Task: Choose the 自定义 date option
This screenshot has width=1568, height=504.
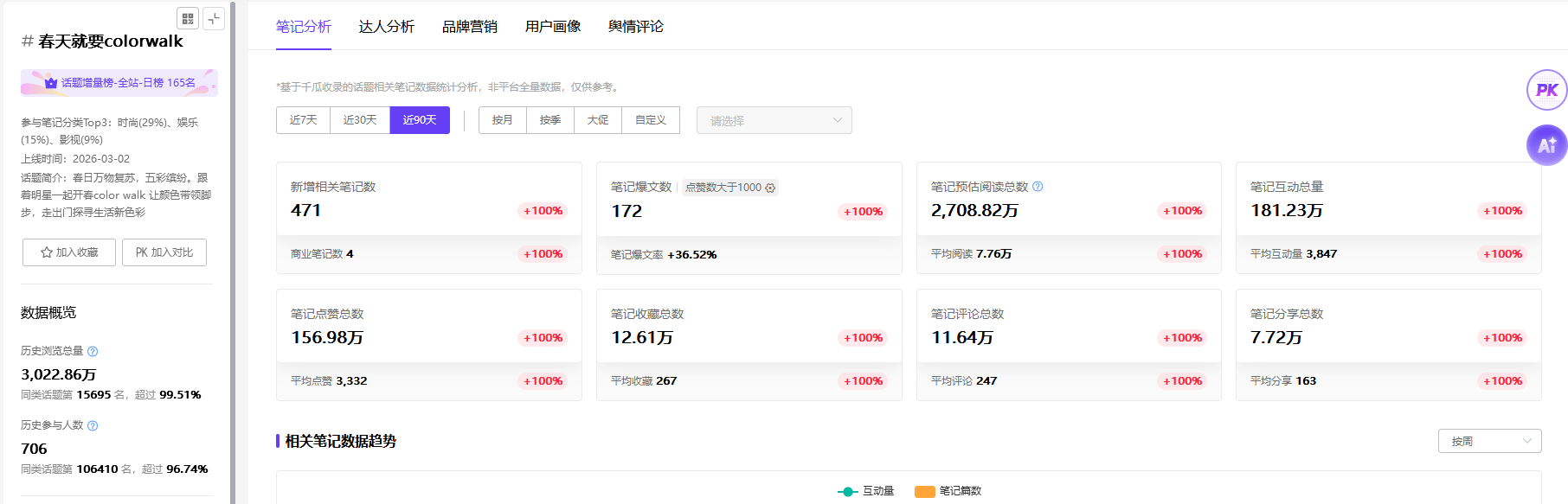Action: tap(650, 120)
